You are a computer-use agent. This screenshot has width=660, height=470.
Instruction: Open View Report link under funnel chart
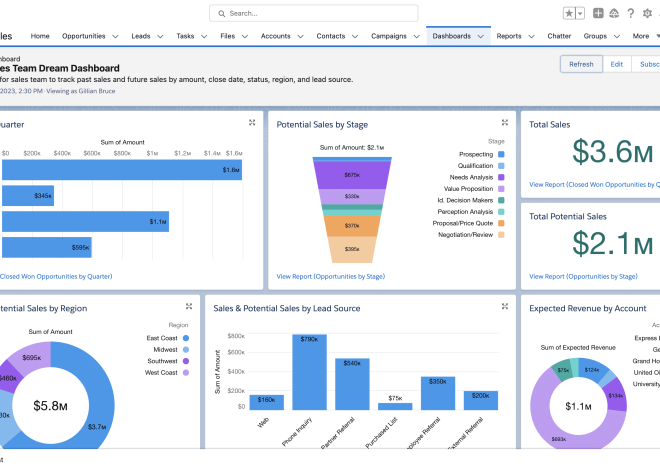point(331,276)
